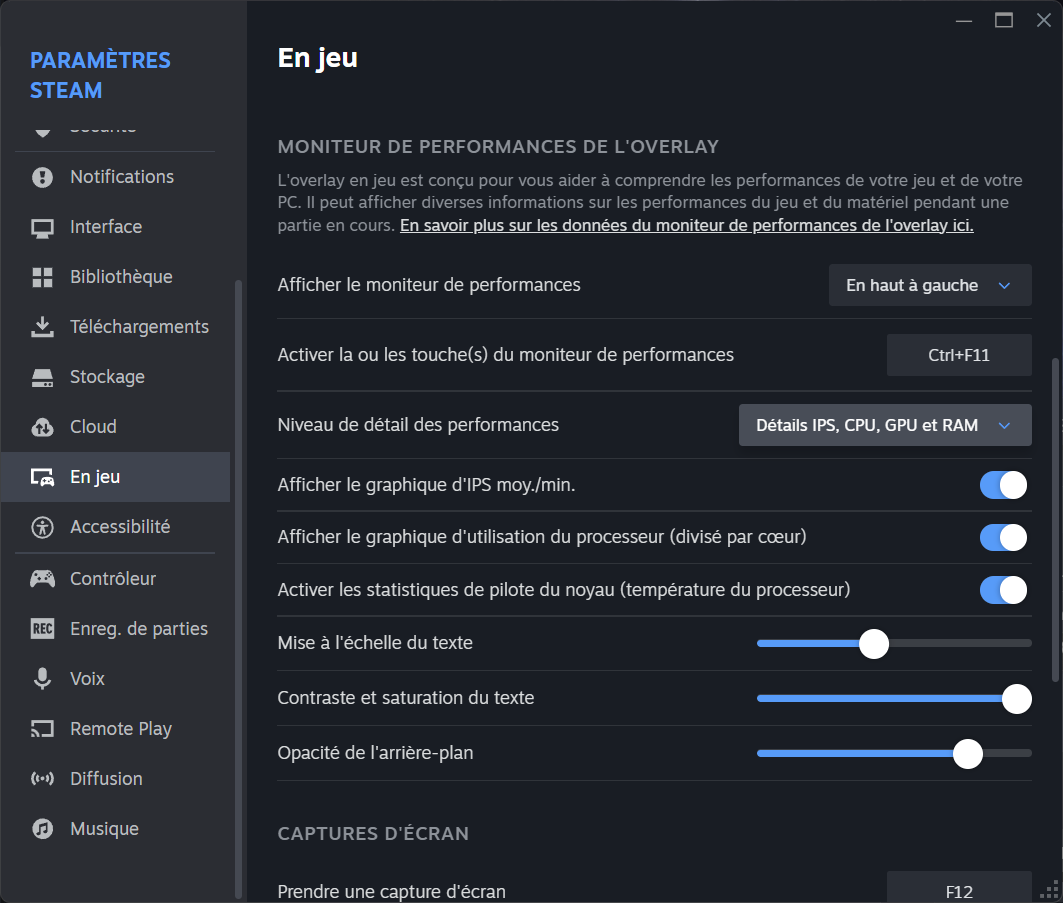
Task: Click the text scaling slider handle
Action: tap(874, 643)
